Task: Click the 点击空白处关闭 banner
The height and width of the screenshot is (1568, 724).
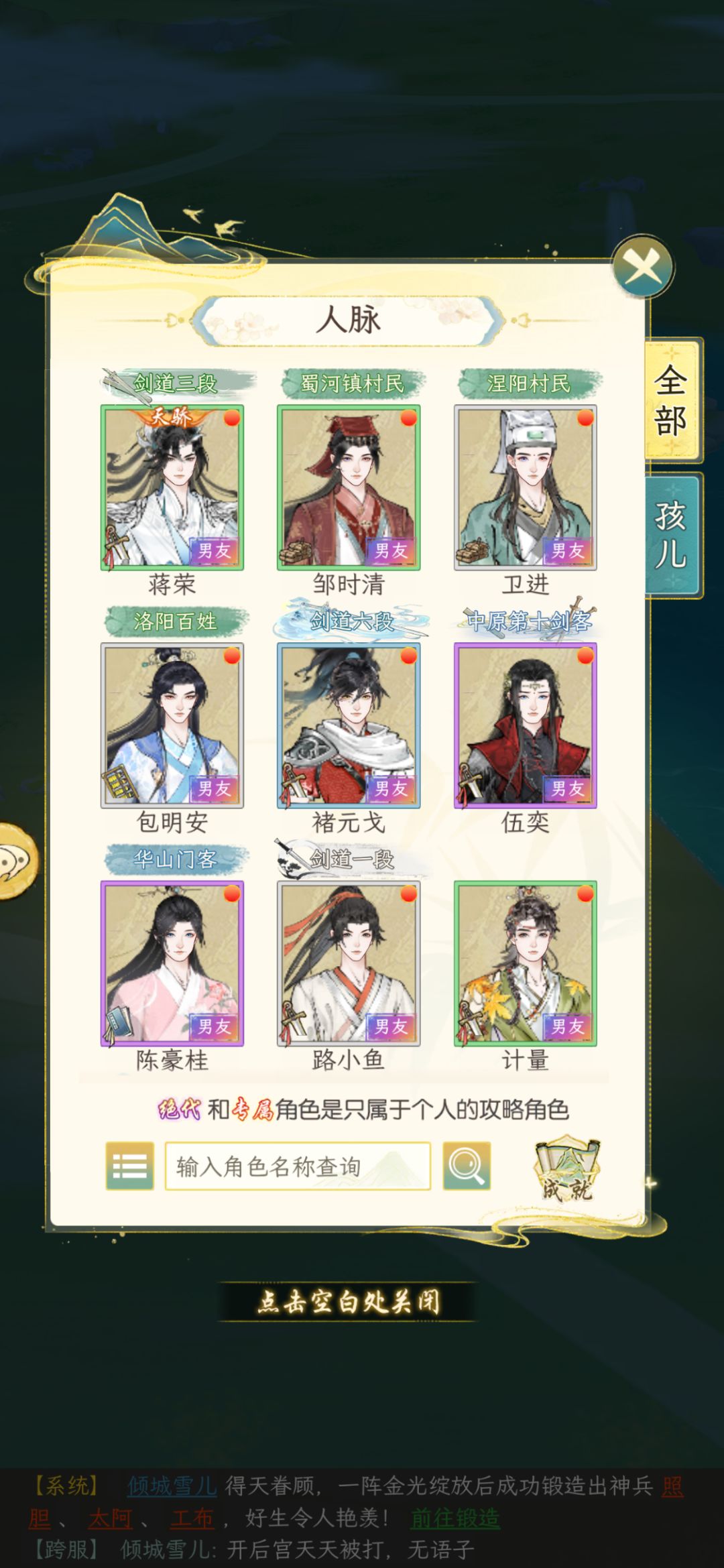Action: point(349,1302)
